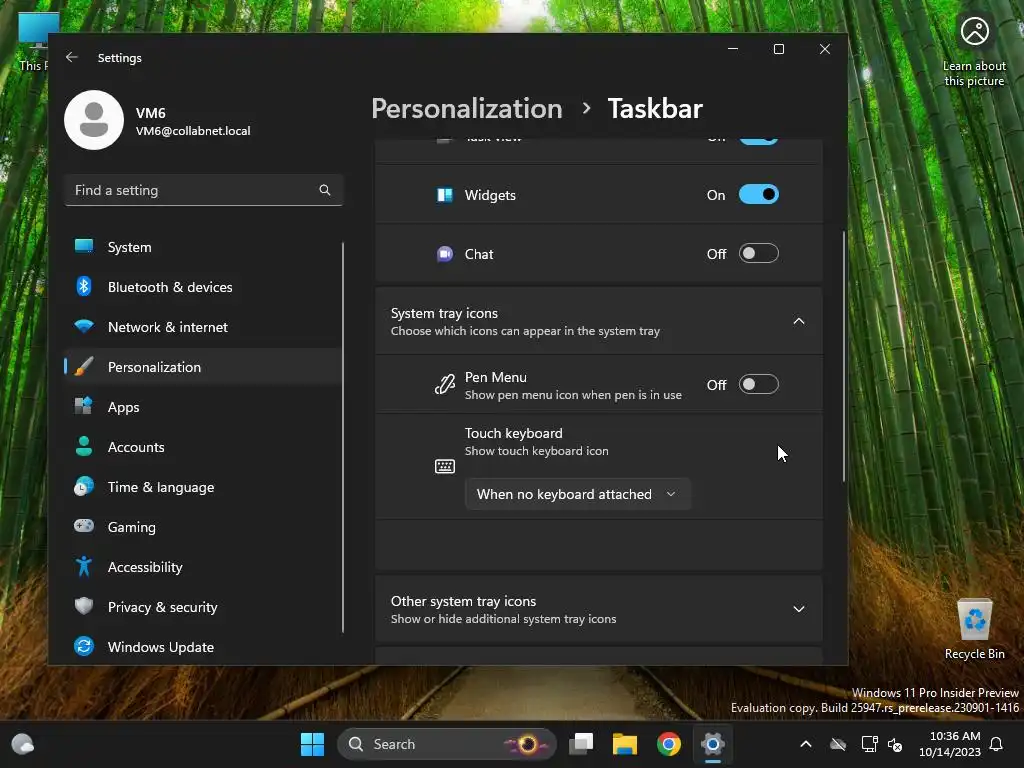Open the weather widget on taskbar
Image resolution: width=1024 pixels, height=768 pixels.
[x=23, y=744]
